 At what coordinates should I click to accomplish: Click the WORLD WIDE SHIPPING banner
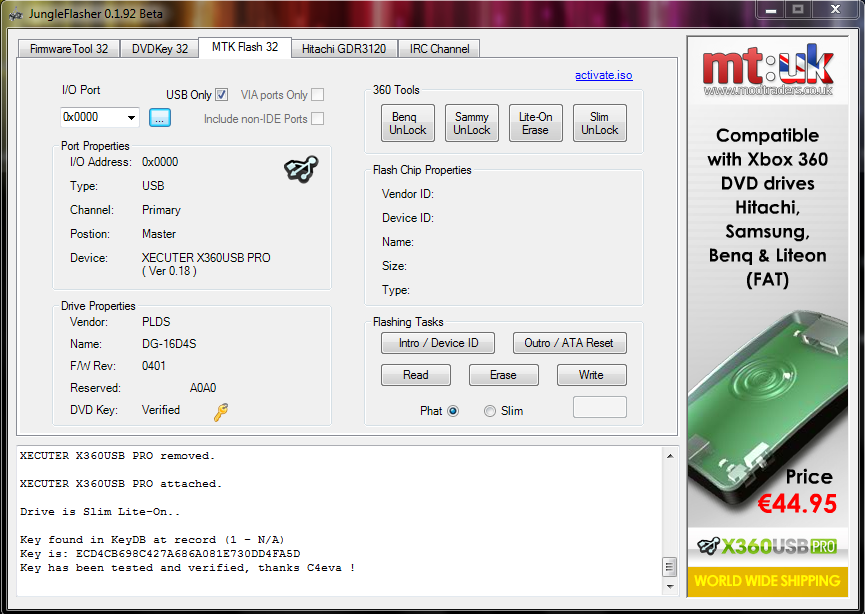(767, 581)
